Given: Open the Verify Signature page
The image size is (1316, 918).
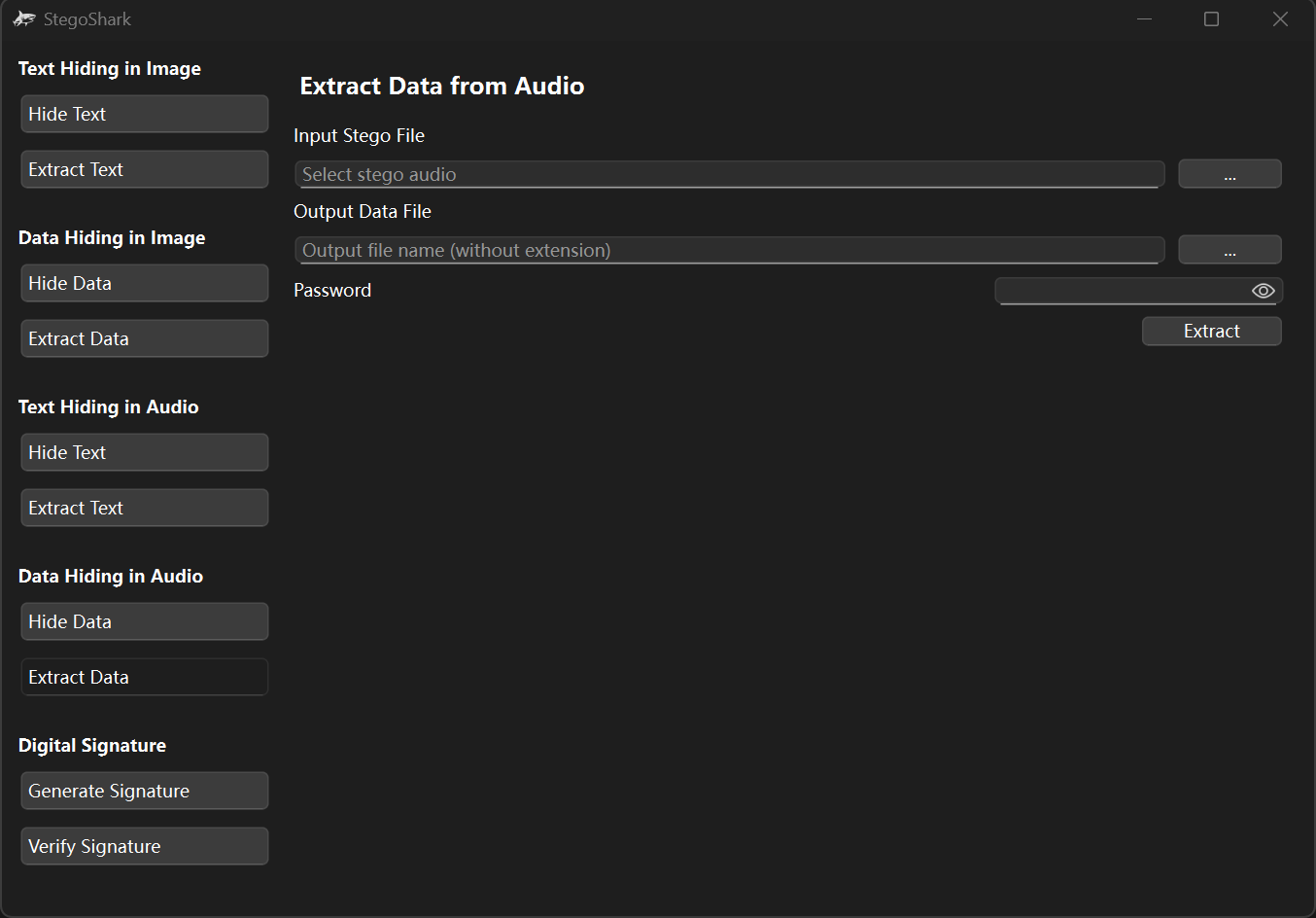Looking at the screenshot, I should pos(145,846).
